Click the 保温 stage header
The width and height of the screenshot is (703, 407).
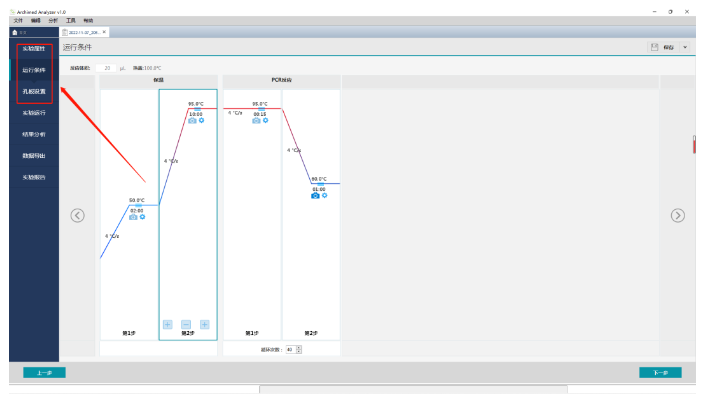pos(159,80)
